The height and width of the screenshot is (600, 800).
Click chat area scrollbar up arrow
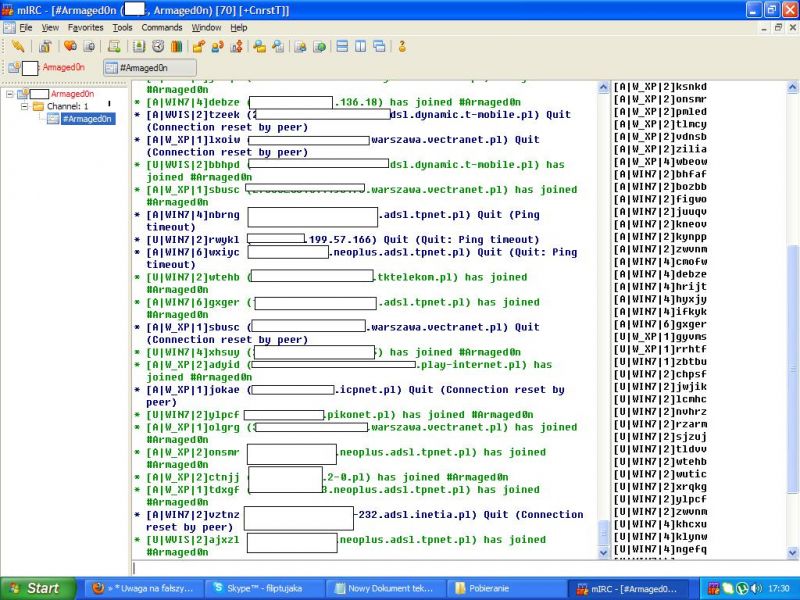tap(604, 87)
